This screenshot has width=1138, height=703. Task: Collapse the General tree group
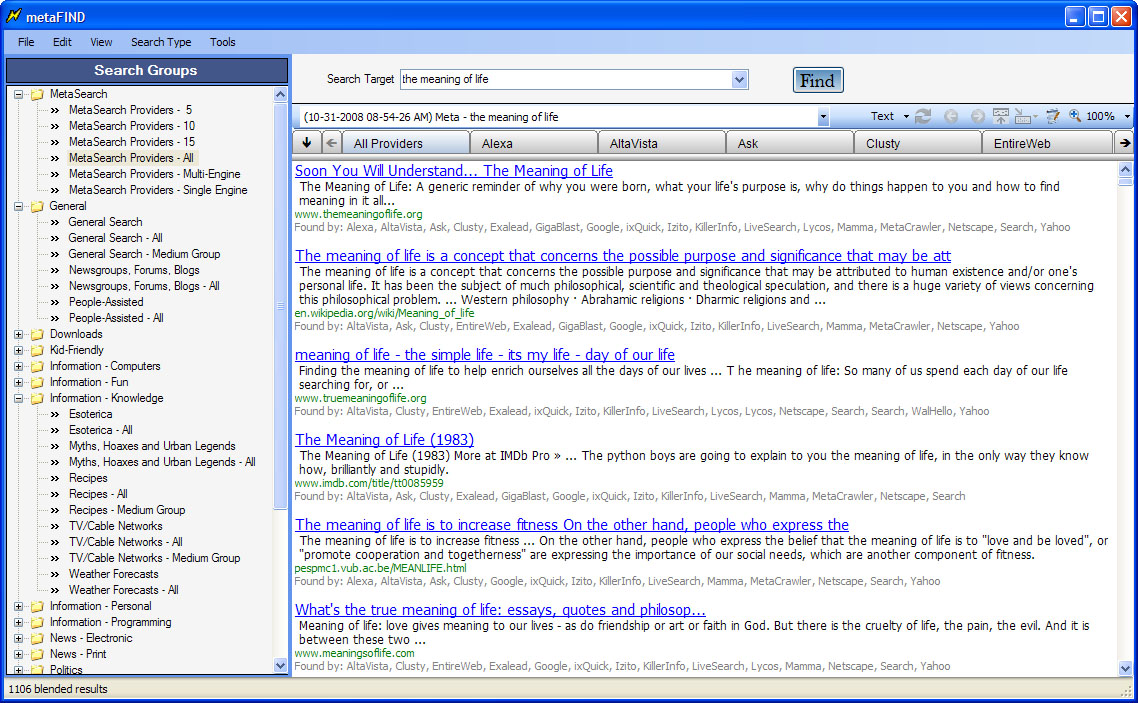coord(19,206)
